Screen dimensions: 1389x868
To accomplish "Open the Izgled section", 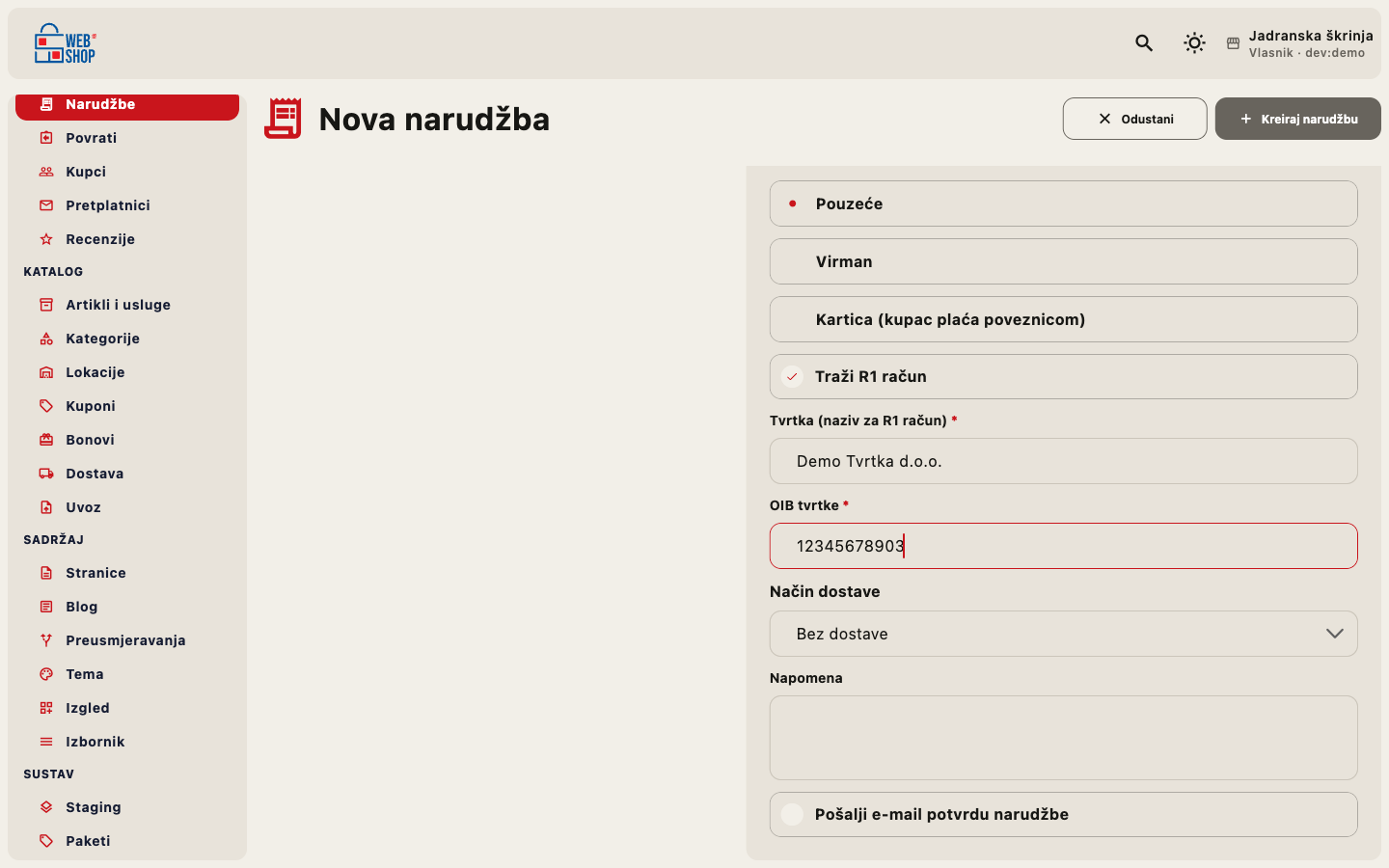I will pyautogui.click(x=127, y=708).
